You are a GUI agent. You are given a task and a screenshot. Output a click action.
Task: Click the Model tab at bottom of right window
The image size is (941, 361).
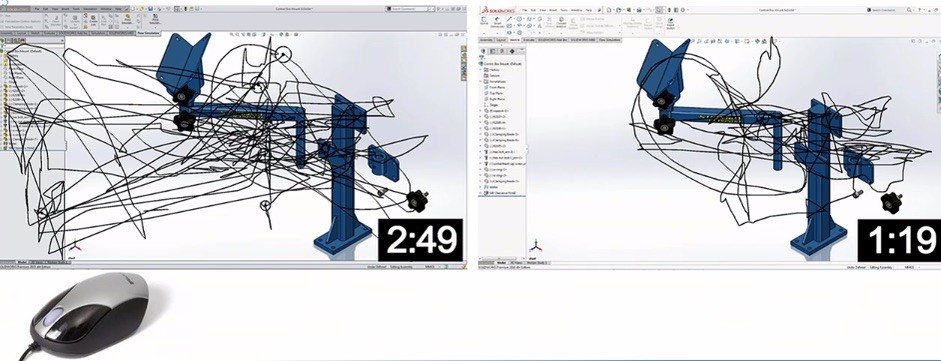(502, 263)
